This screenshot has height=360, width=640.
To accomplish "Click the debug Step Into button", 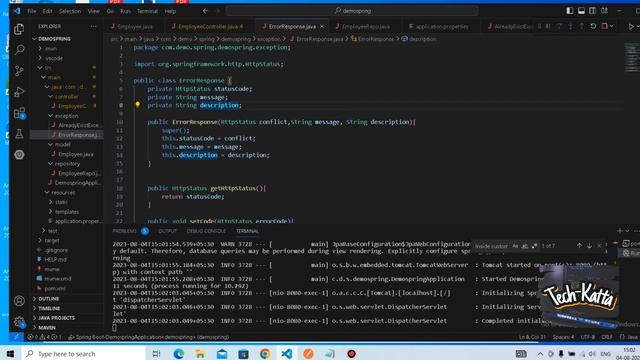I will coord(571,26).
